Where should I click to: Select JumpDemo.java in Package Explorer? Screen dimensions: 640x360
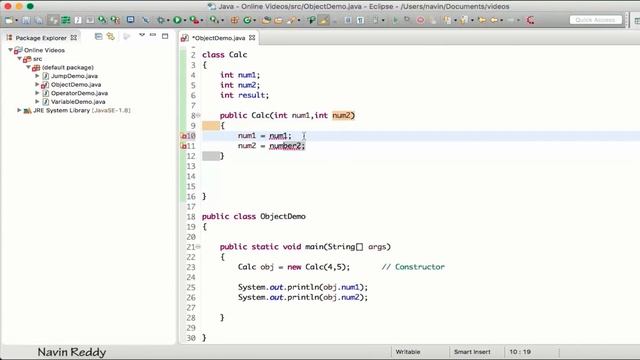pos(74,76)
